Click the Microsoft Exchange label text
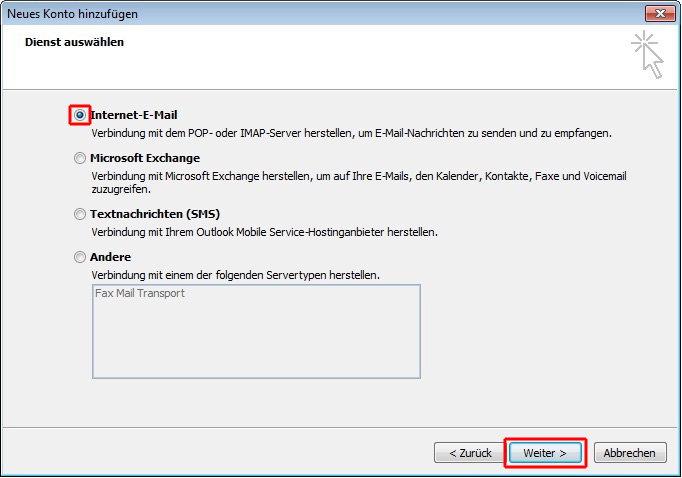 click(145, 158)
